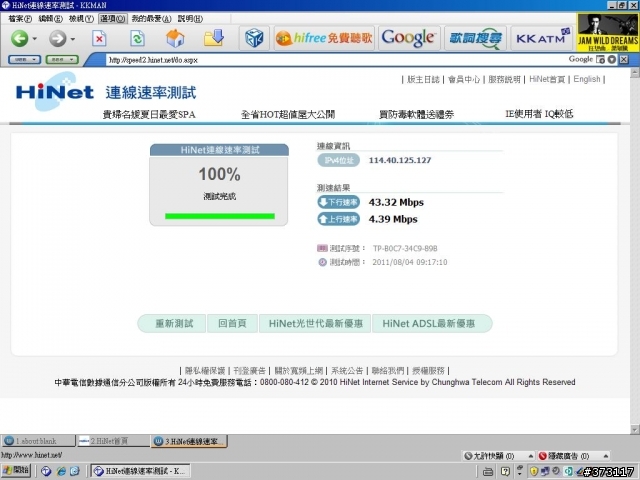
Task: Open the 貴婦名媛夏日最愛SPA ad link
Action: tap(149, 114)
